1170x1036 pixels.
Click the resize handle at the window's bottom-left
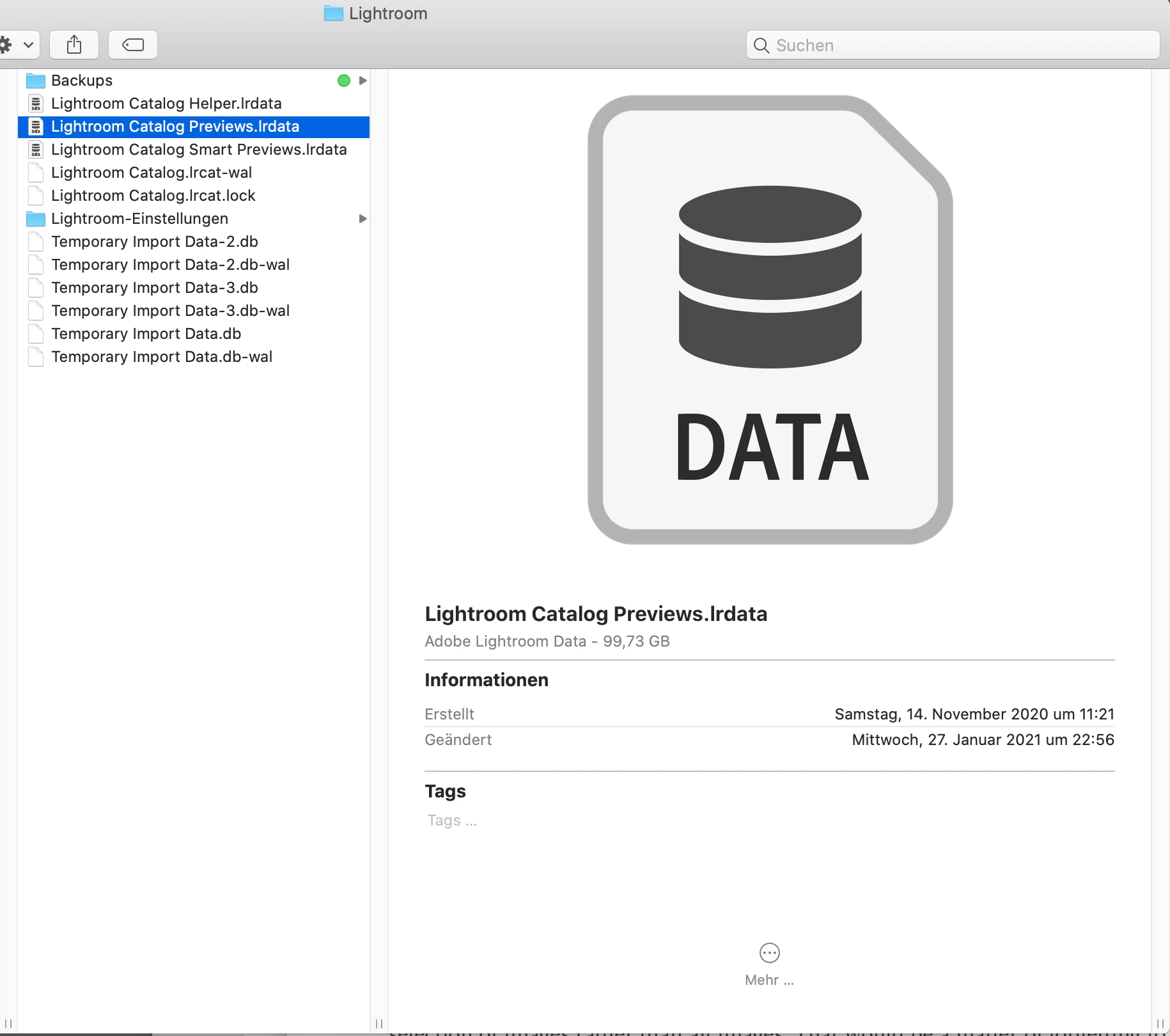pyautogui.click(x=8, y=1024)
